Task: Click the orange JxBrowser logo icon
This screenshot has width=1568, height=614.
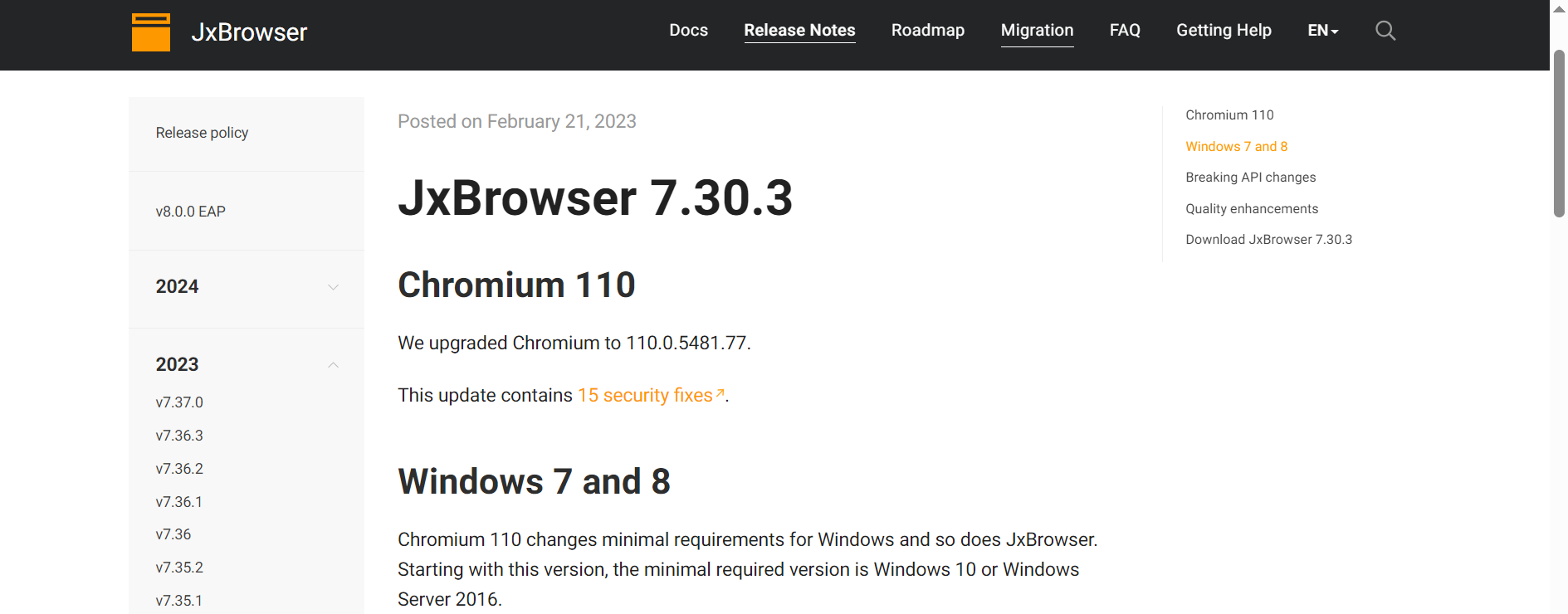Action: (x=151, y=32)
